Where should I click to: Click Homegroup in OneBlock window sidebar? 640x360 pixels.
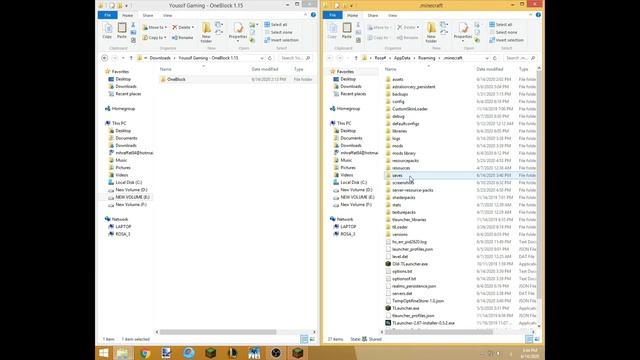point(123,109)
